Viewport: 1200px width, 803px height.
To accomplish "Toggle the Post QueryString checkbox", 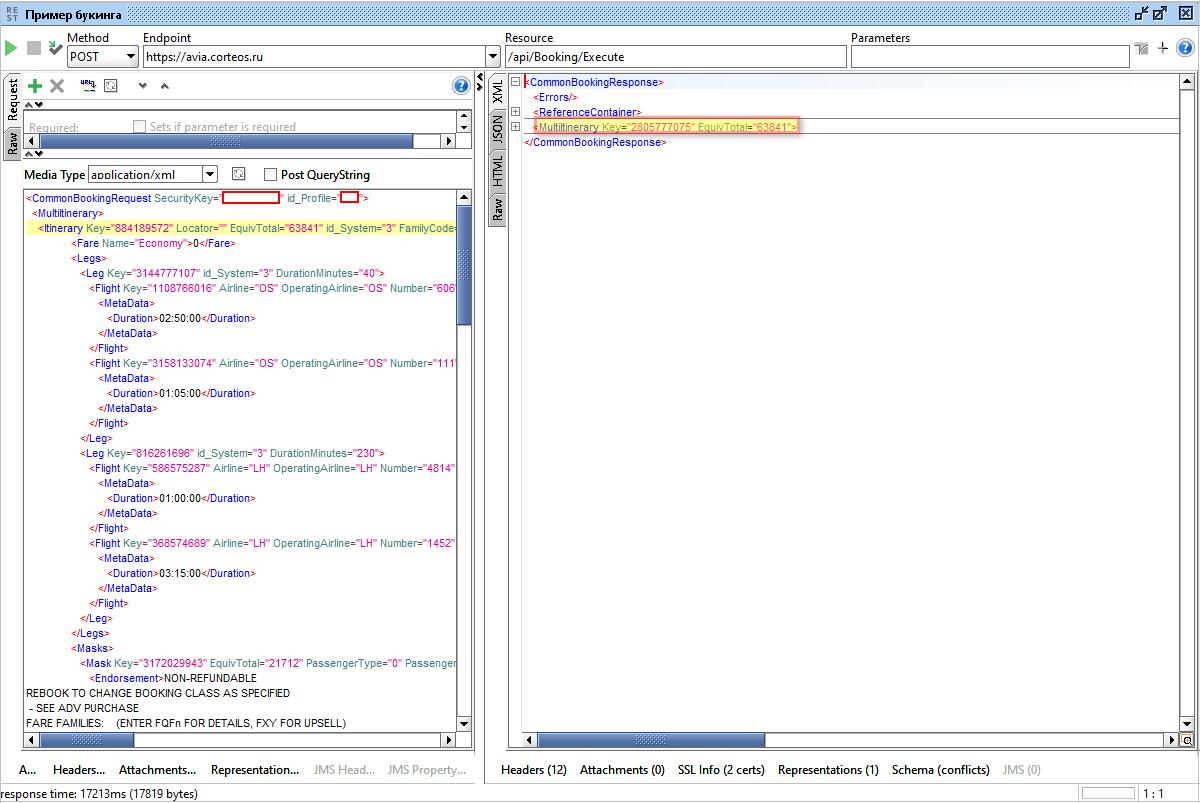I will click(270, 174).
